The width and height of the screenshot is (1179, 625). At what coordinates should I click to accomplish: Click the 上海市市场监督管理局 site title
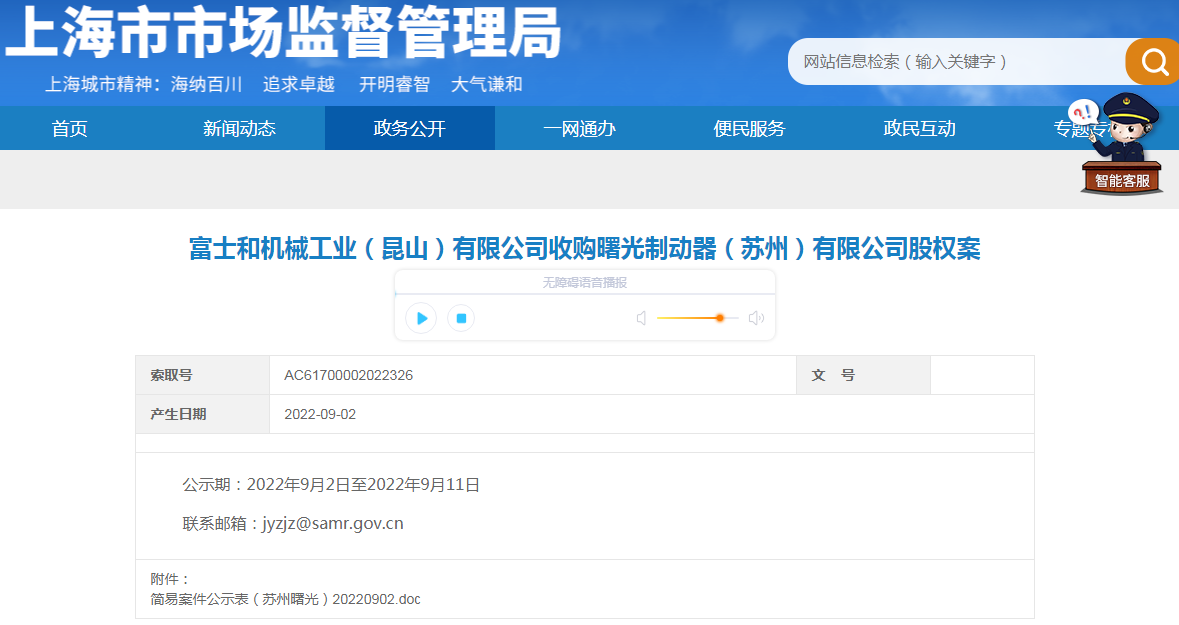click(x=283, y=32)
